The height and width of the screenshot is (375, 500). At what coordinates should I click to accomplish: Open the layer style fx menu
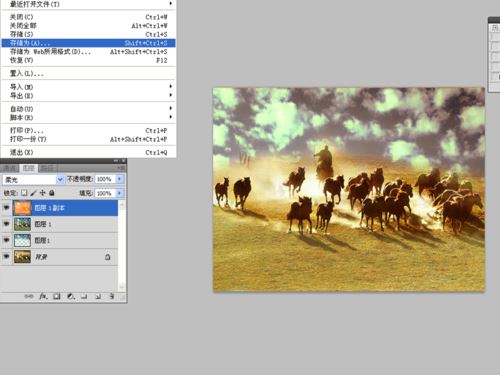(43, 296)
